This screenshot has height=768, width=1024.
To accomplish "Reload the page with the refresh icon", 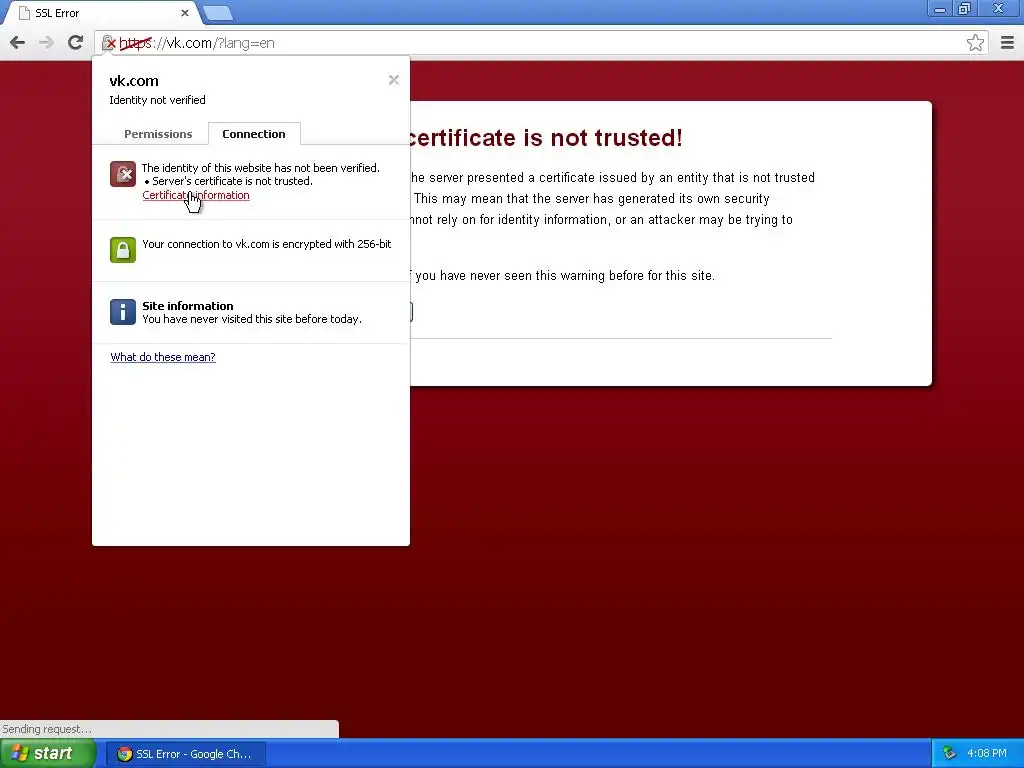I will (76, 43).
